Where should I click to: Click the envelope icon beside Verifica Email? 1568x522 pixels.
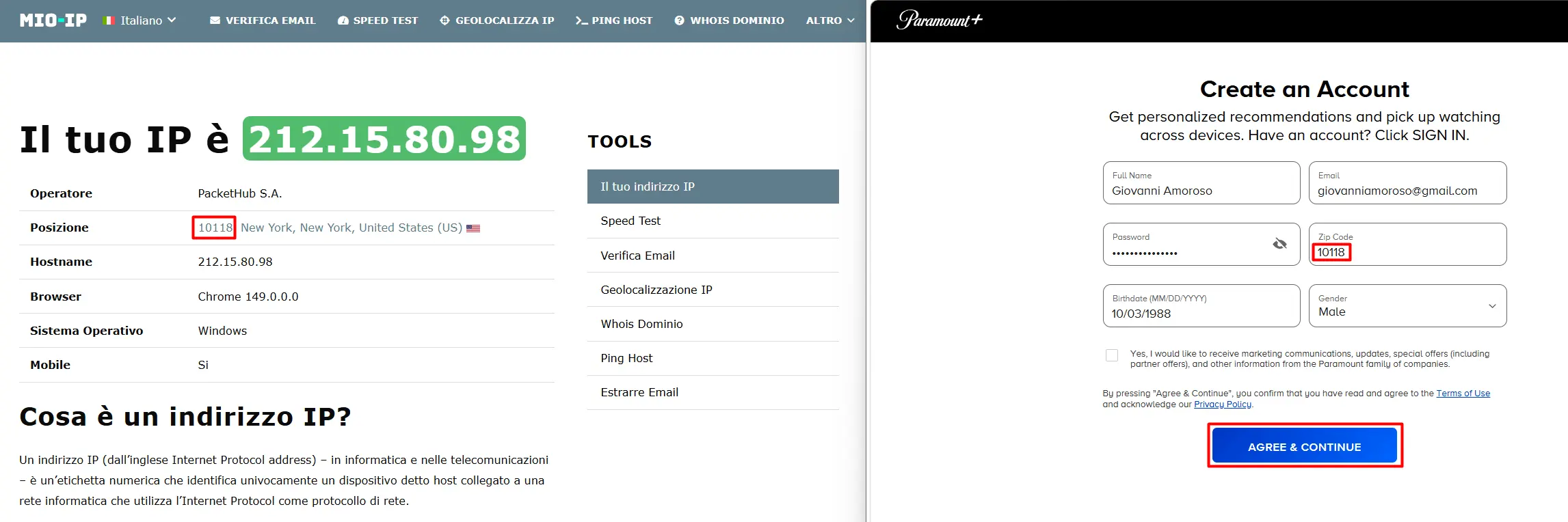[x=215, y=20]
